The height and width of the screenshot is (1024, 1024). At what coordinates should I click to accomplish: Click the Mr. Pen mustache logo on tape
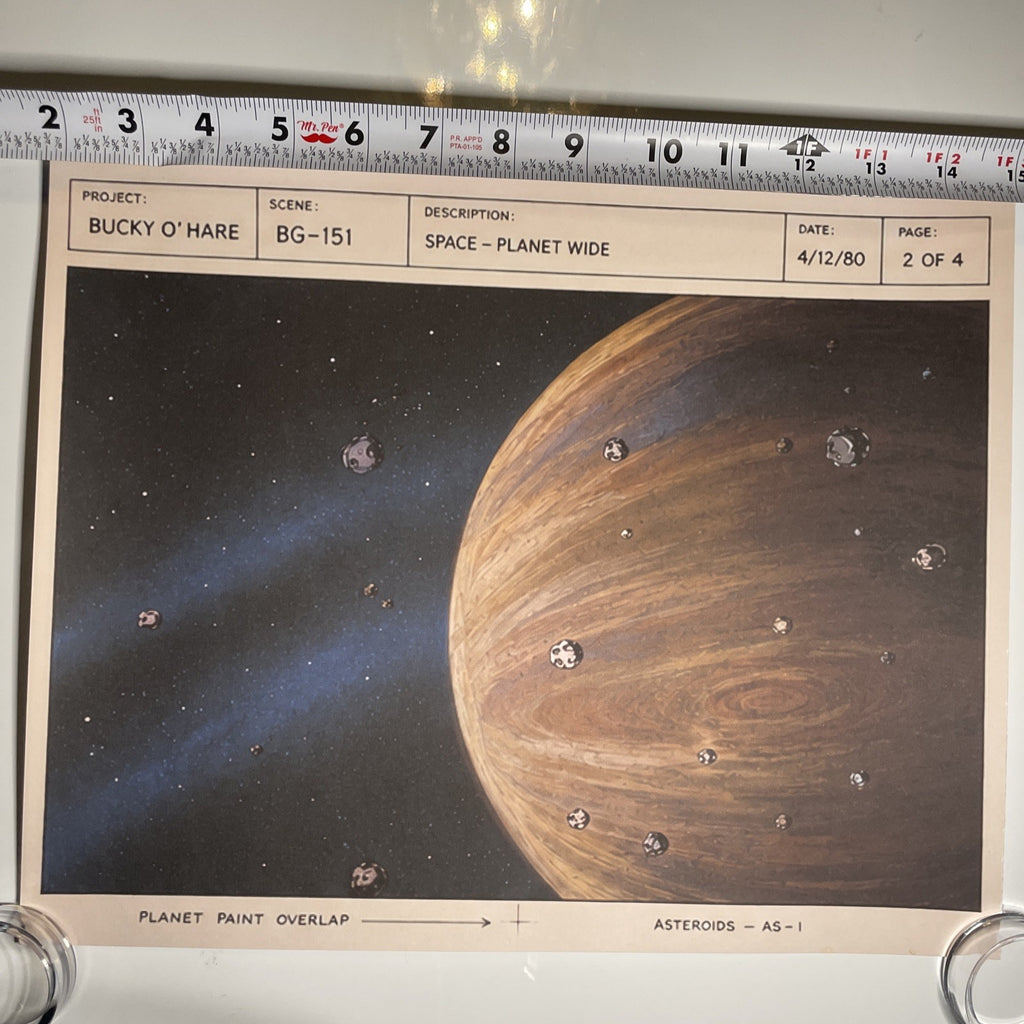[x=319, y=131]
